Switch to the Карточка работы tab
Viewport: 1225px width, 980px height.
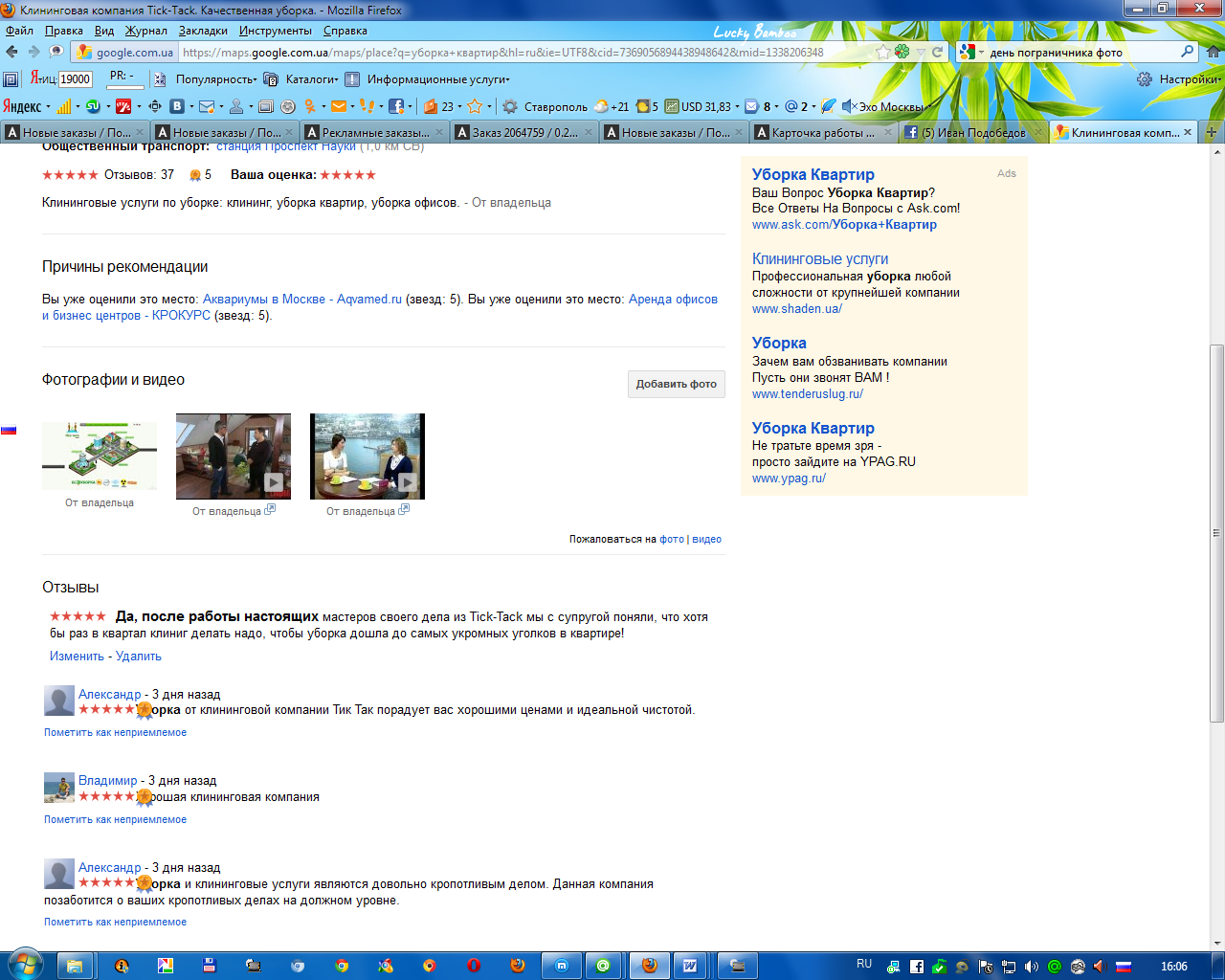pyautogui.click(x=823, y=132)
